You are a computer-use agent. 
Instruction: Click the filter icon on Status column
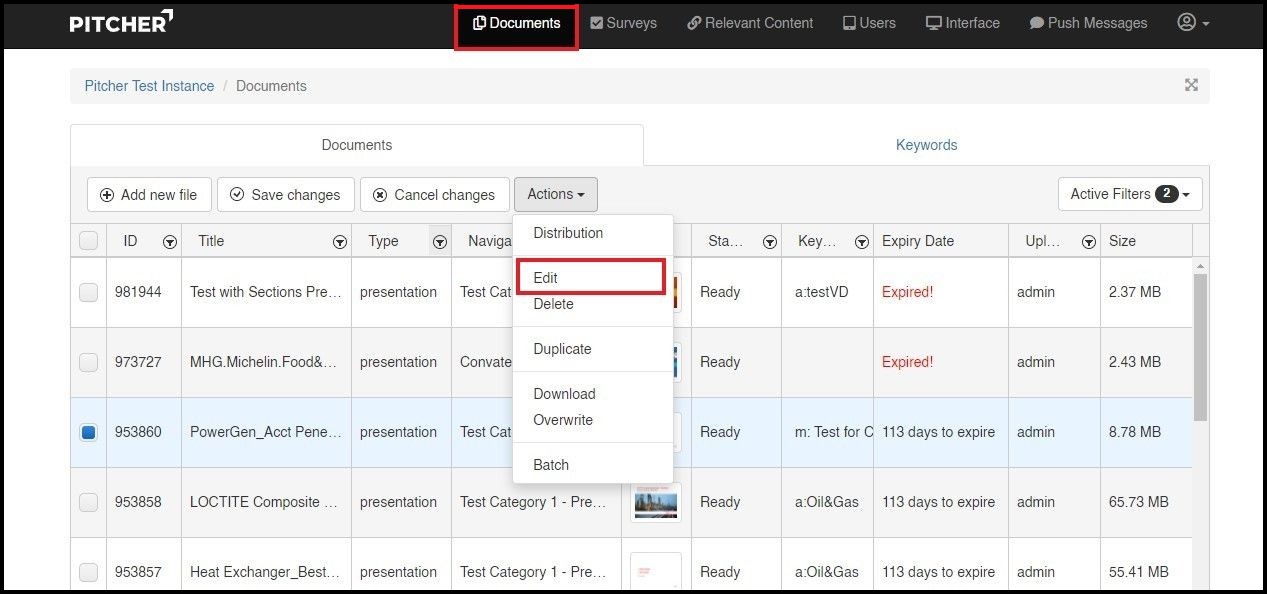(770, 241)
